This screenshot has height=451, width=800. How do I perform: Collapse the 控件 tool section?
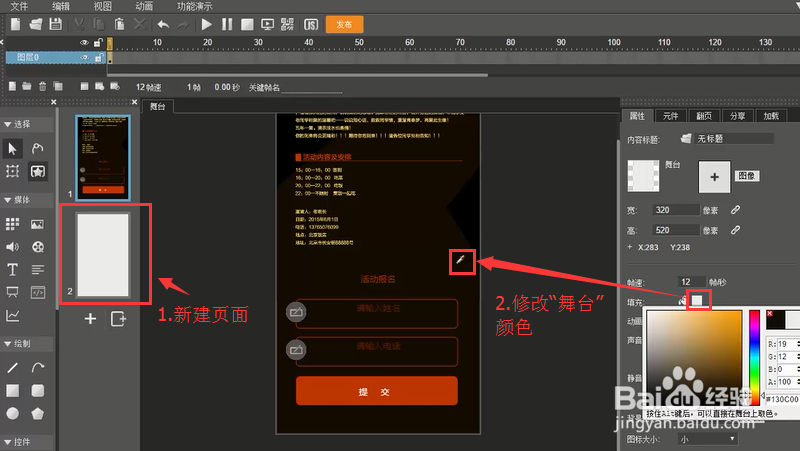coord(8,442)
